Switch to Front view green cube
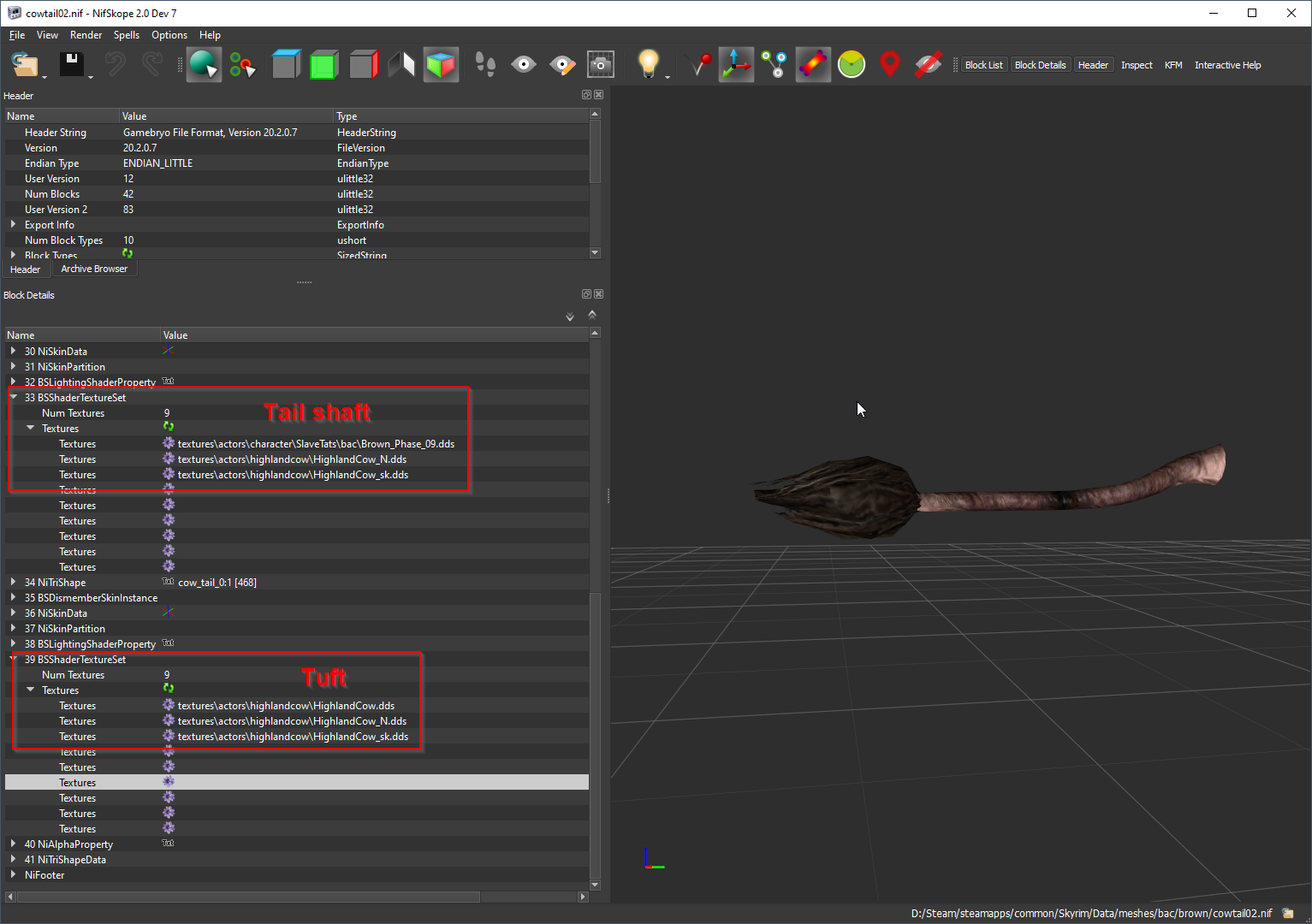 click(324, 65)
